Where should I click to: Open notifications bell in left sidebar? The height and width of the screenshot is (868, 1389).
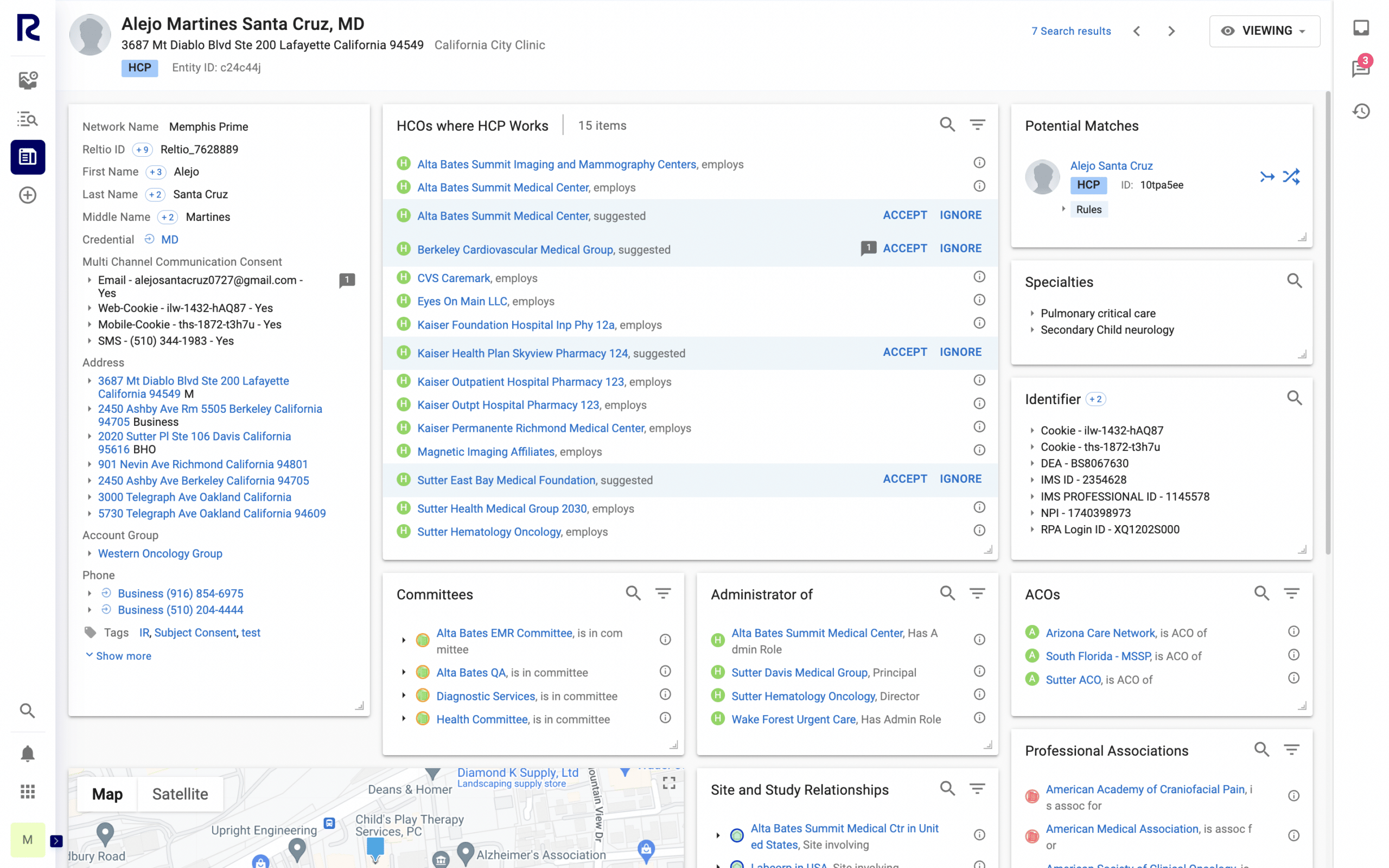tap(28, 753)
